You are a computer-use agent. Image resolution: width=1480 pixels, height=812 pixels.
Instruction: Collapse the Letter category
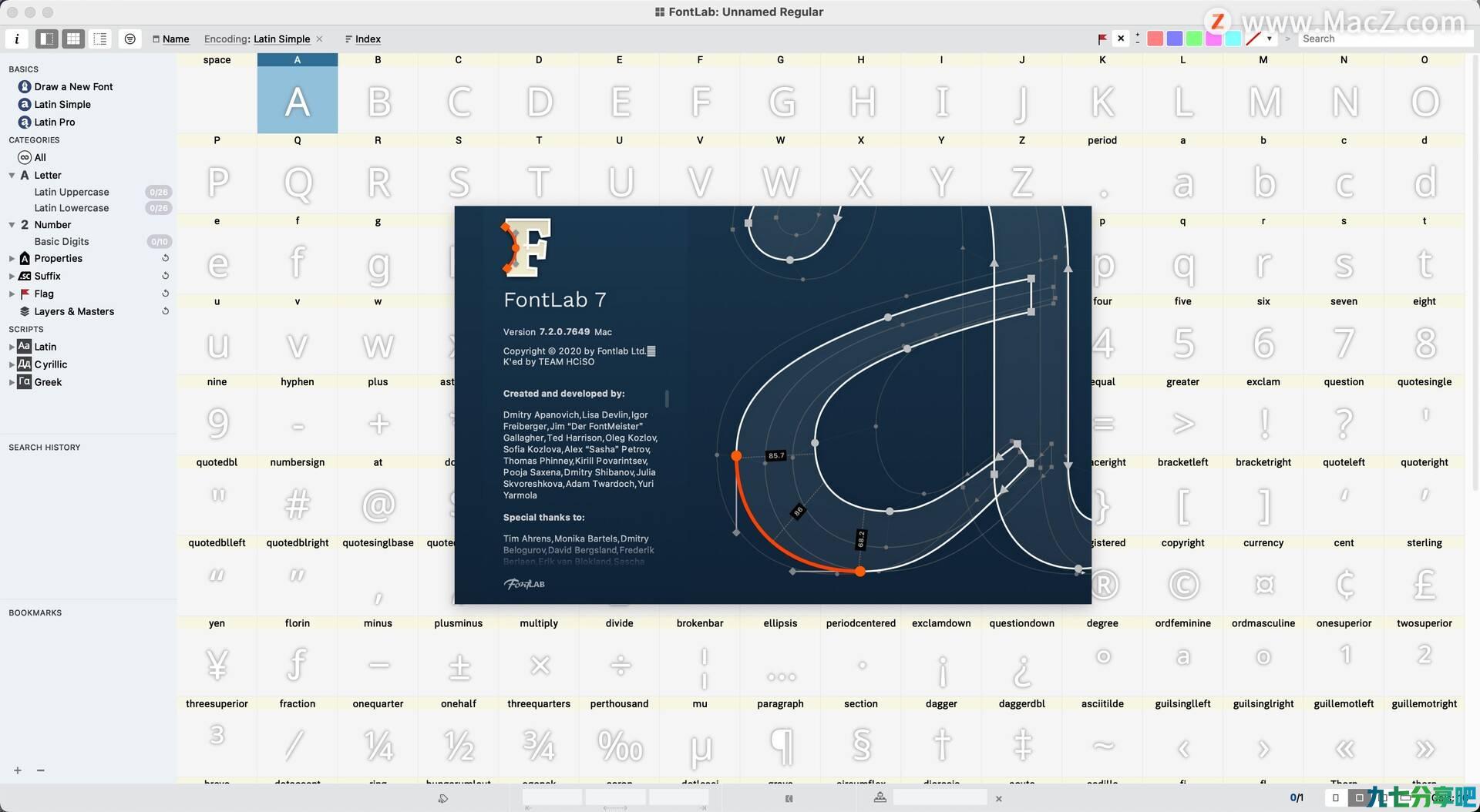[12, 176]
